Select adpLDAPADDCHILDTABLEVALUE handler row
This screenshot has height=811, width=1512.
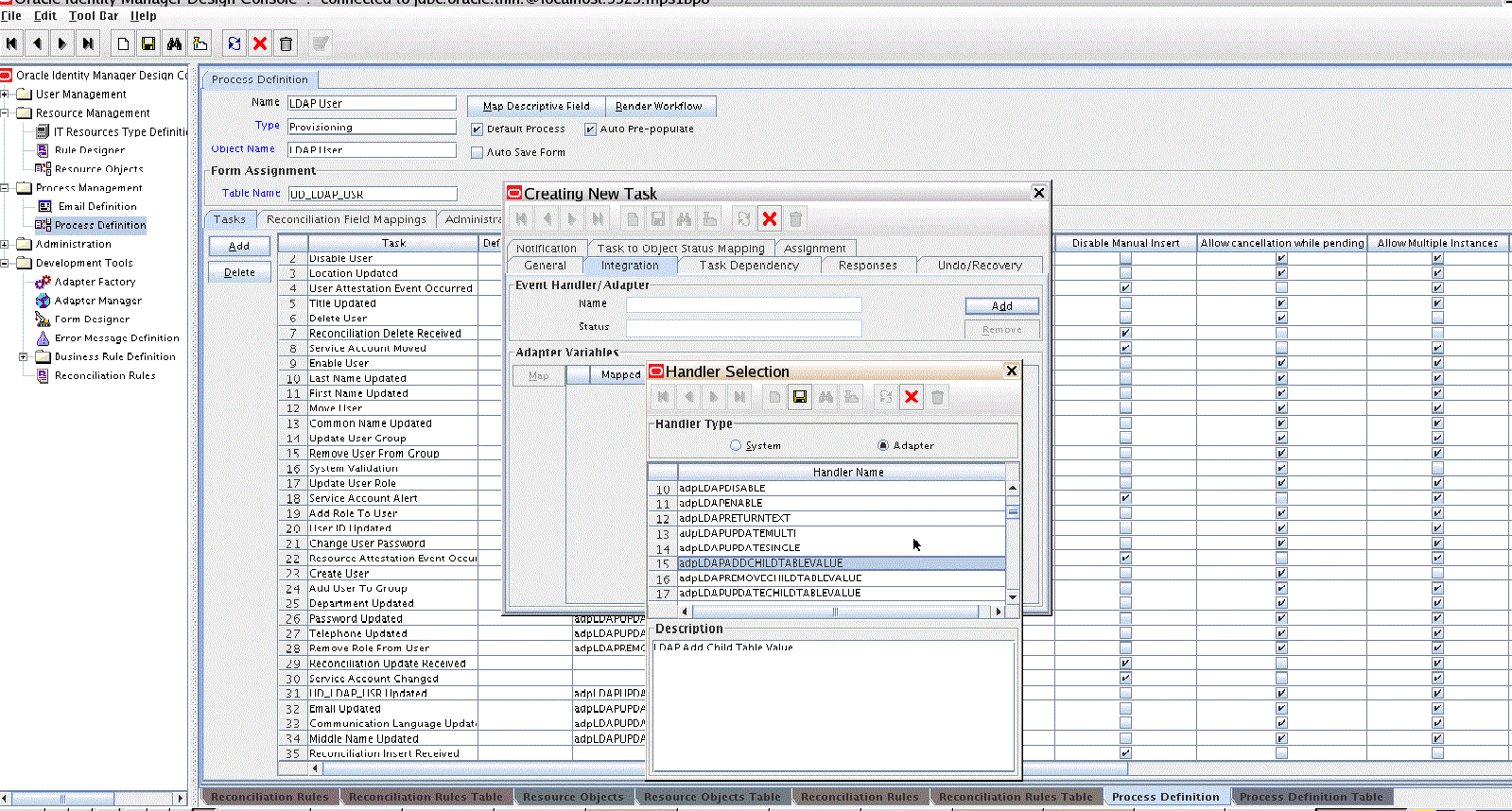[x=841, y=563]
